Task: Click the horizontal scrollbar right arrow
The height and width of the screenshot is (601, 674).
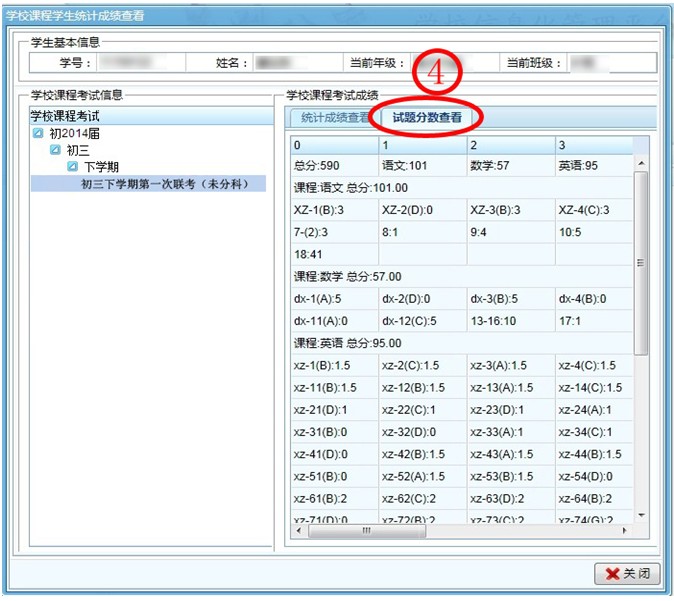Action: click(x=625, y=530)
